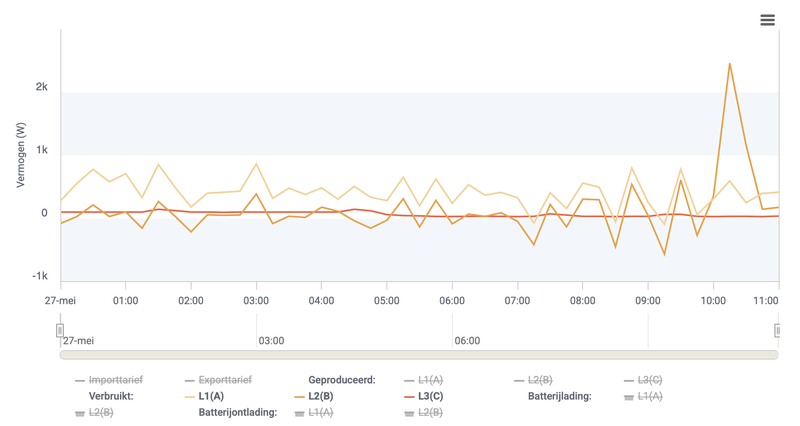800x426 pixels.
Task: Click the 2k y-axis label
Action: point(41,87)
